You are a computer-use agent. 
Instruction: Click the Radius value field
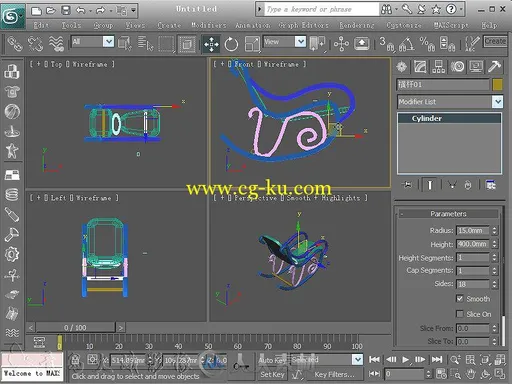click(473, 230)
